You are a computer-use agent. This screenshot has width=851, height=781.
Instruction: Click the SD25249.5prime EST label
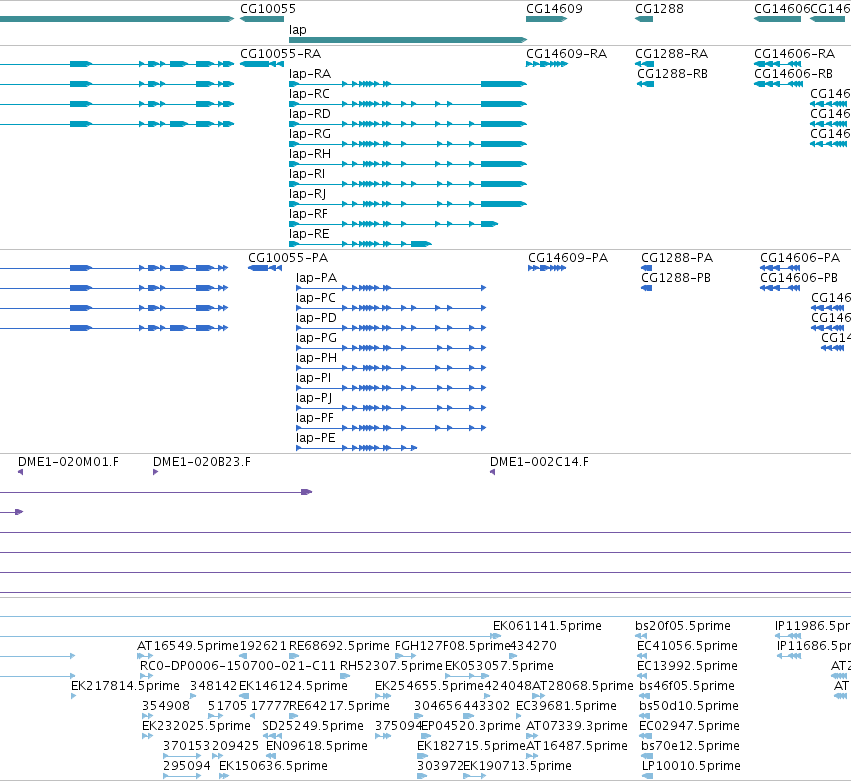pos(313,726)
